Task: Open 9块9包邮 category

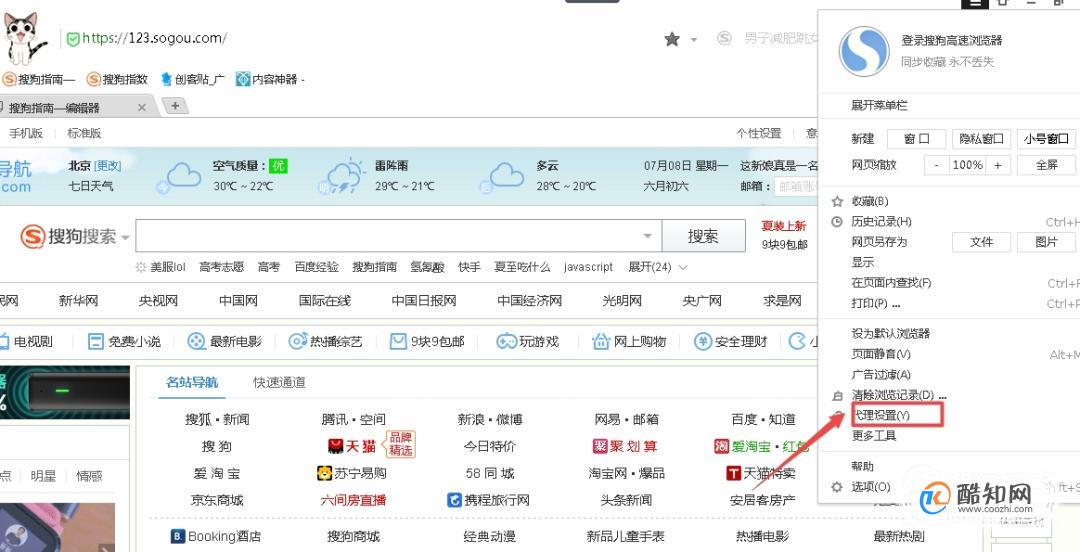Action: 427,341
